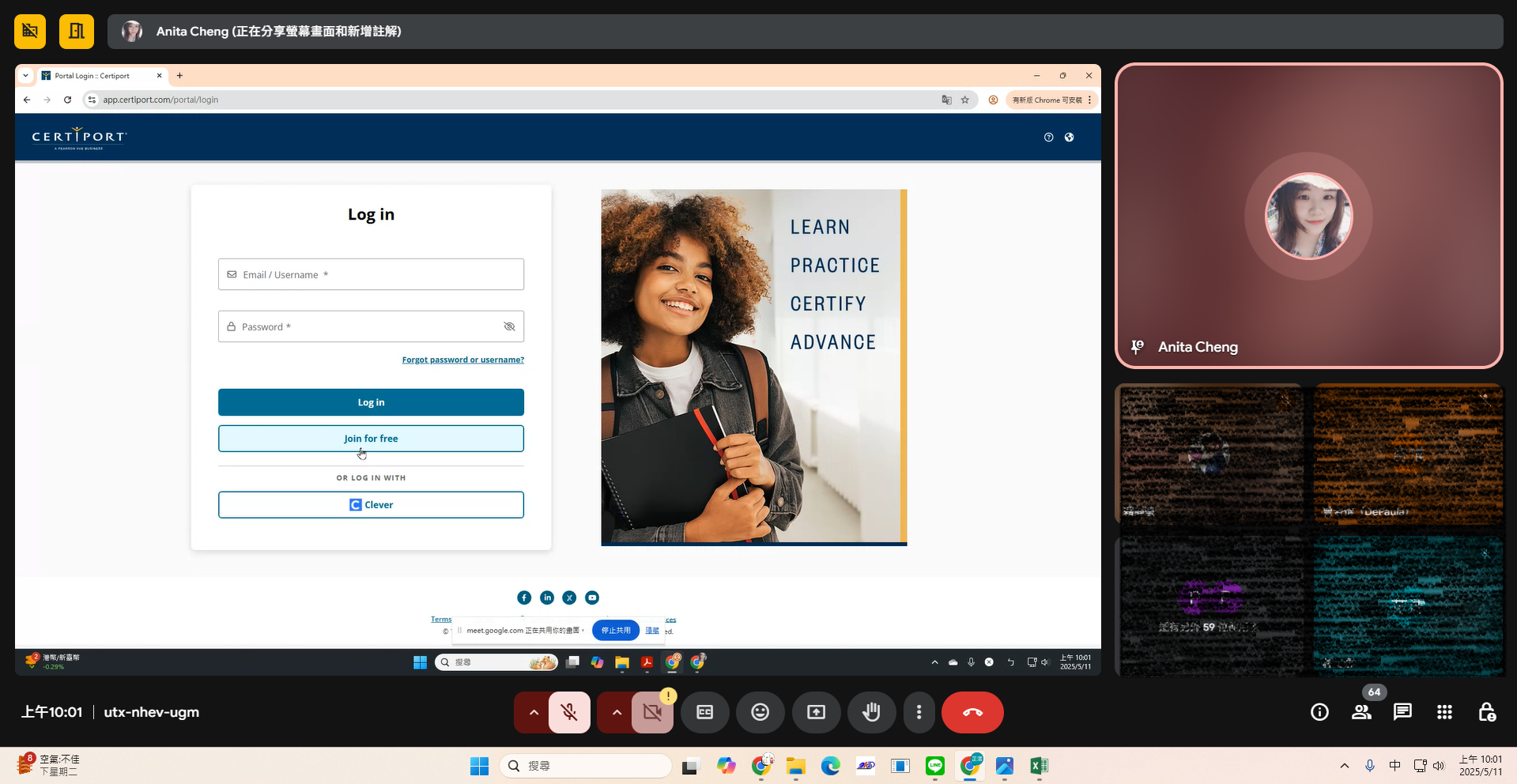
Task: Open the volume control in system tray
Action: click(x=1439, y=765)
